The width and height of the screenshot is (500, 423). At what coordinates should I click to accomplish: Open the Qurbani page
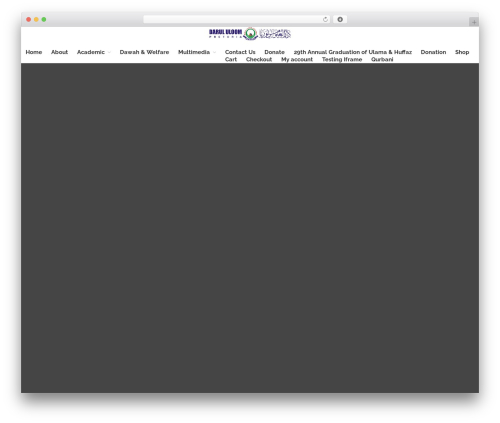click(382, 59)
